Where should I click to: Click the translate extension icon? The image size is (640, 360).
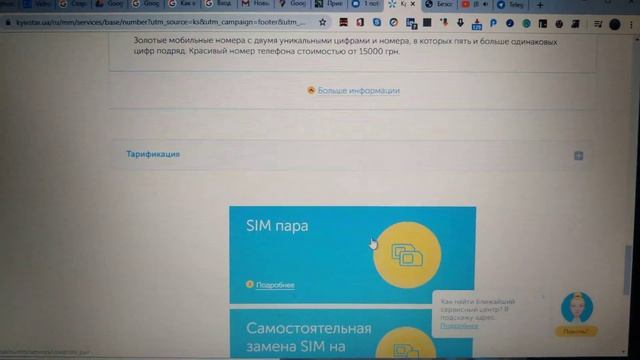(411, 23)
